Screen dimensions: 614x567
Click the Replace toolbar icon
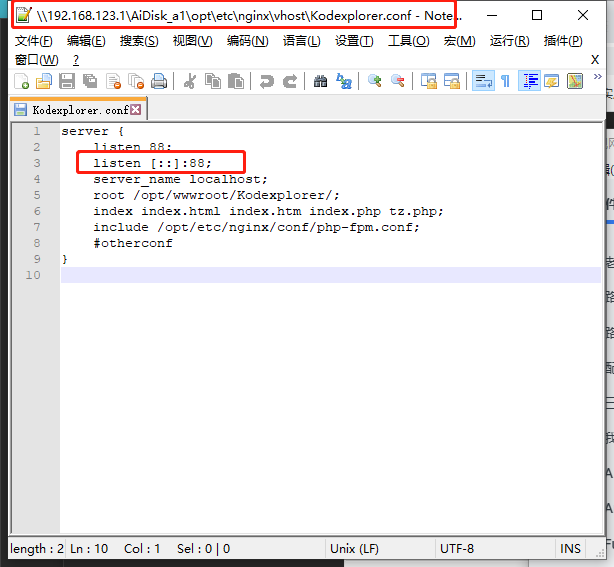click(344, 82)
